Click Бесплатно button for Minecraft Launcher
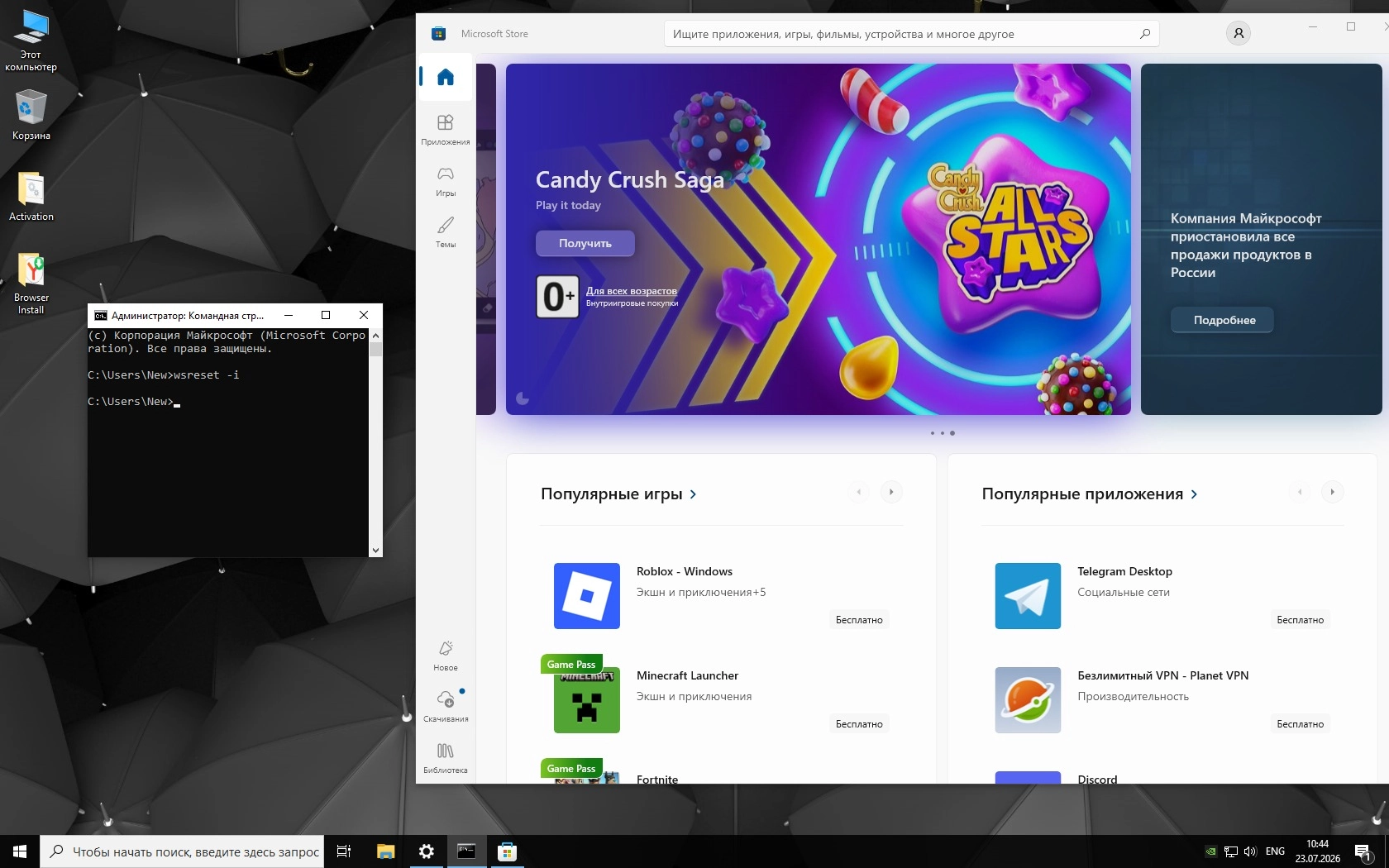Screen dimensions: 1389x868 pyautogui.click(x=859, y=724)
